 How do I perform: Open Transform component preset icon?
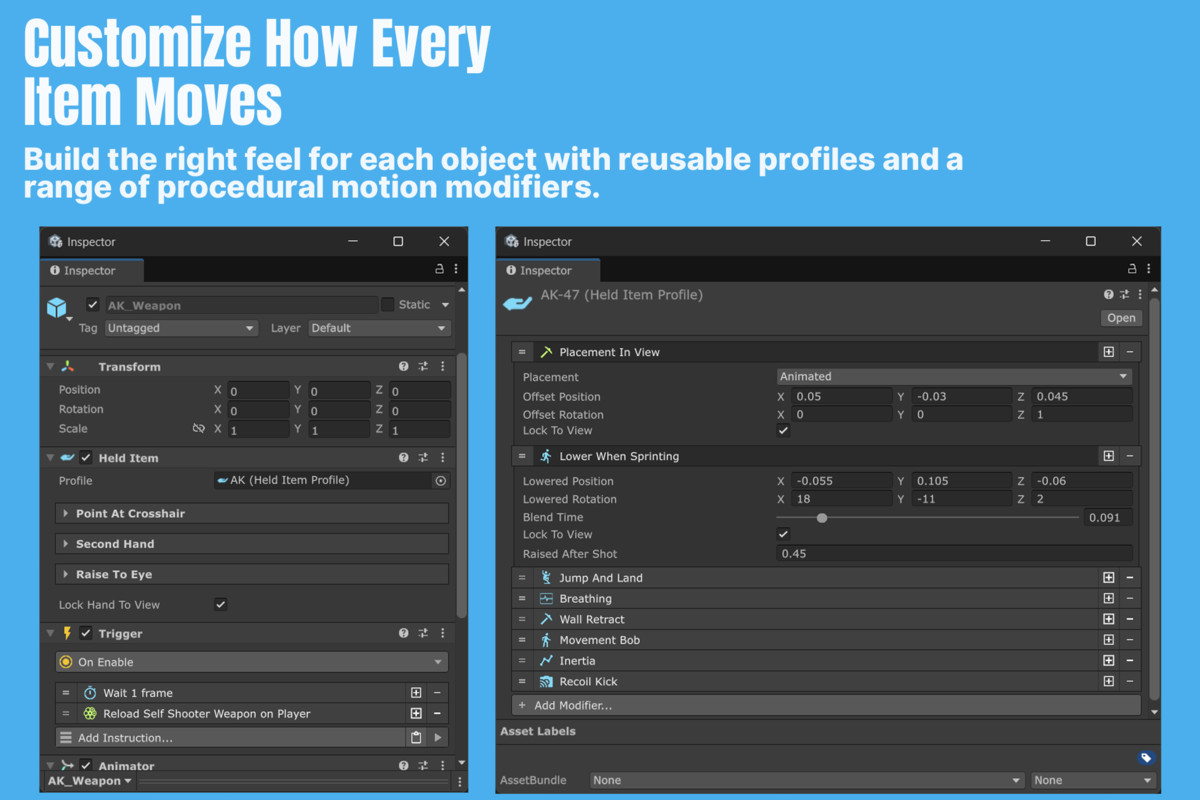click(423, 367)
